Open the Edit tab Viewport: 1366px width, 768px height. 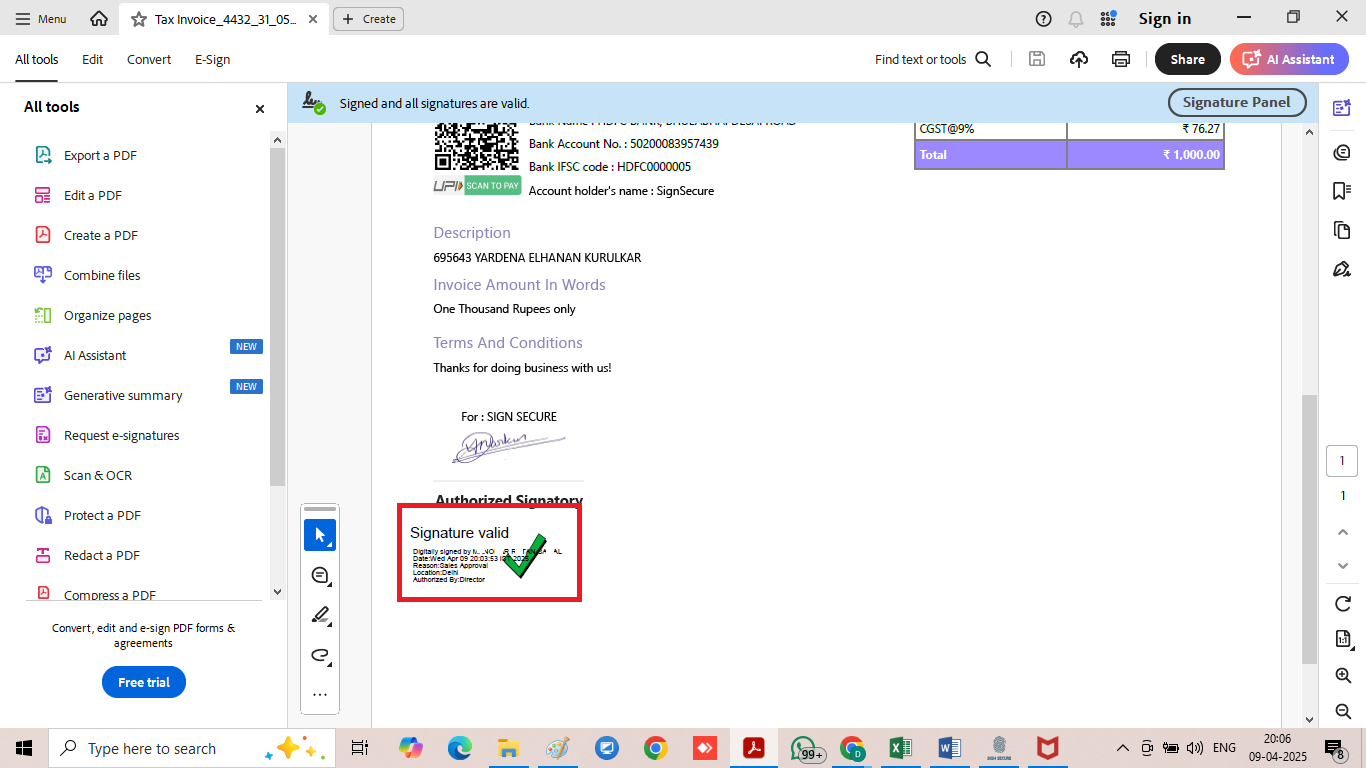point(92,59)
